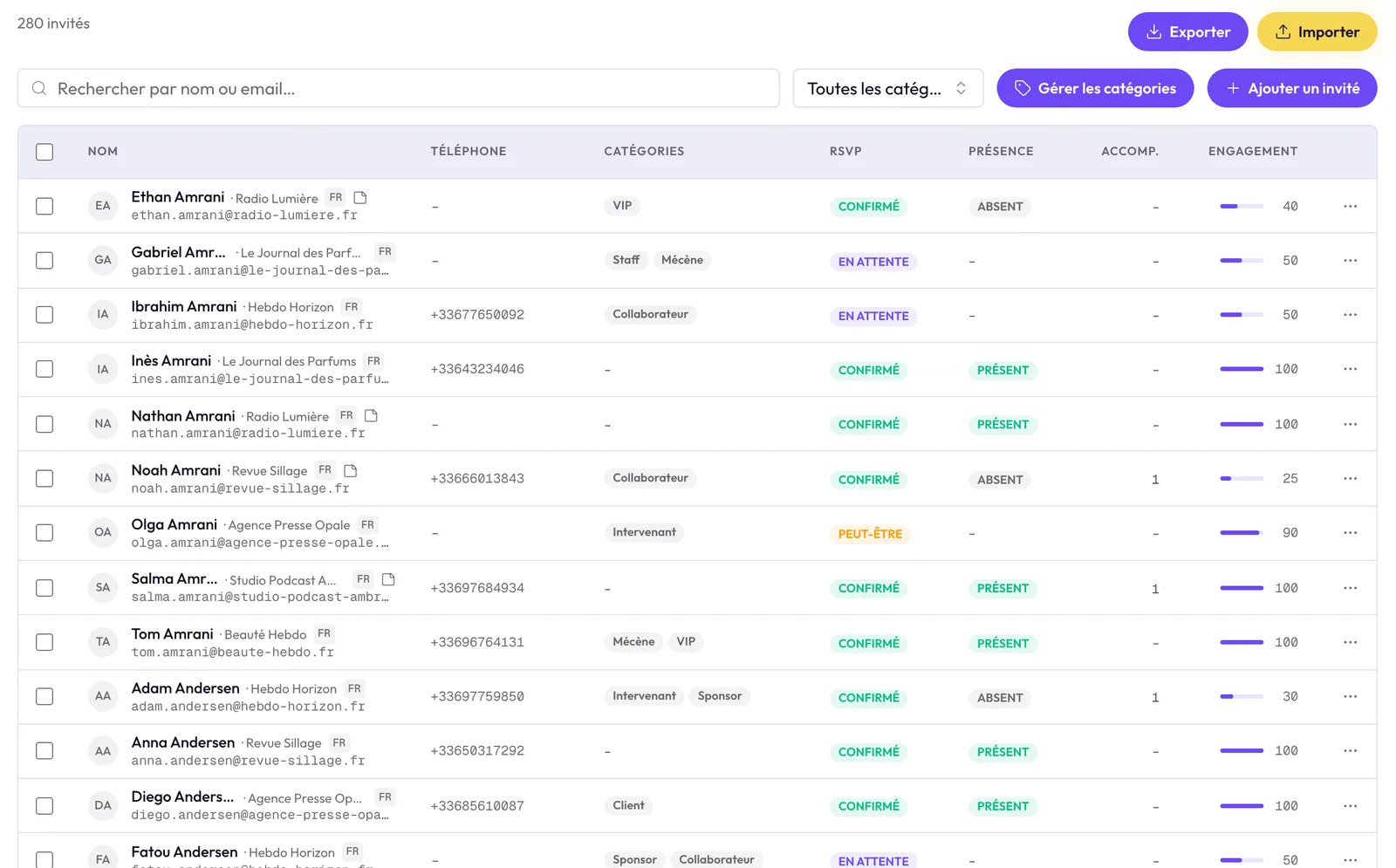Image resolution: width=1396 pixels, height=868 pixels.
Task: Click the Sponsor tag on Adam Andersen's row
Action: click(720, 696)
